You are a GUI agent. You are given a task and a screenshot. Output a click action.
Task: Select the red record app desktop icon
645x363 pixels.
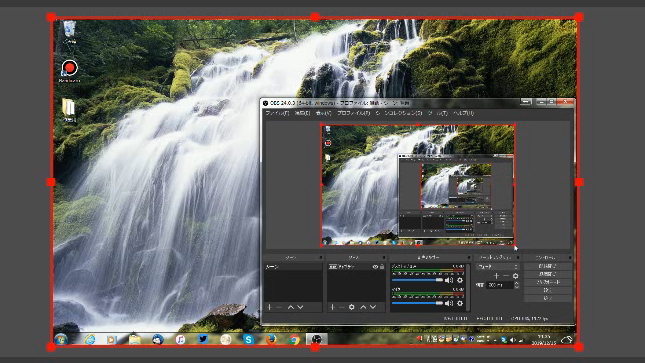click(x=69, y=71)
